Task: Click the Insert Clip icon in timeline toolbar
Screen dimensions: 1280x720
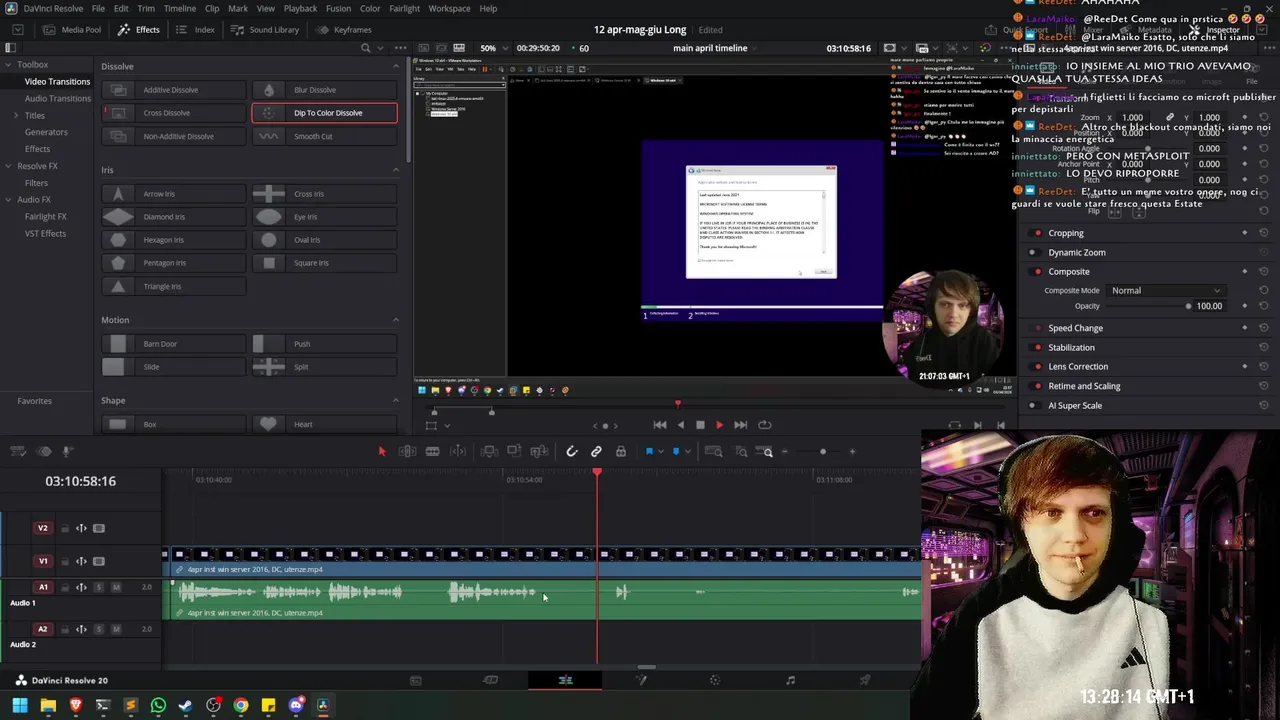Action: [x=489, y=452]
